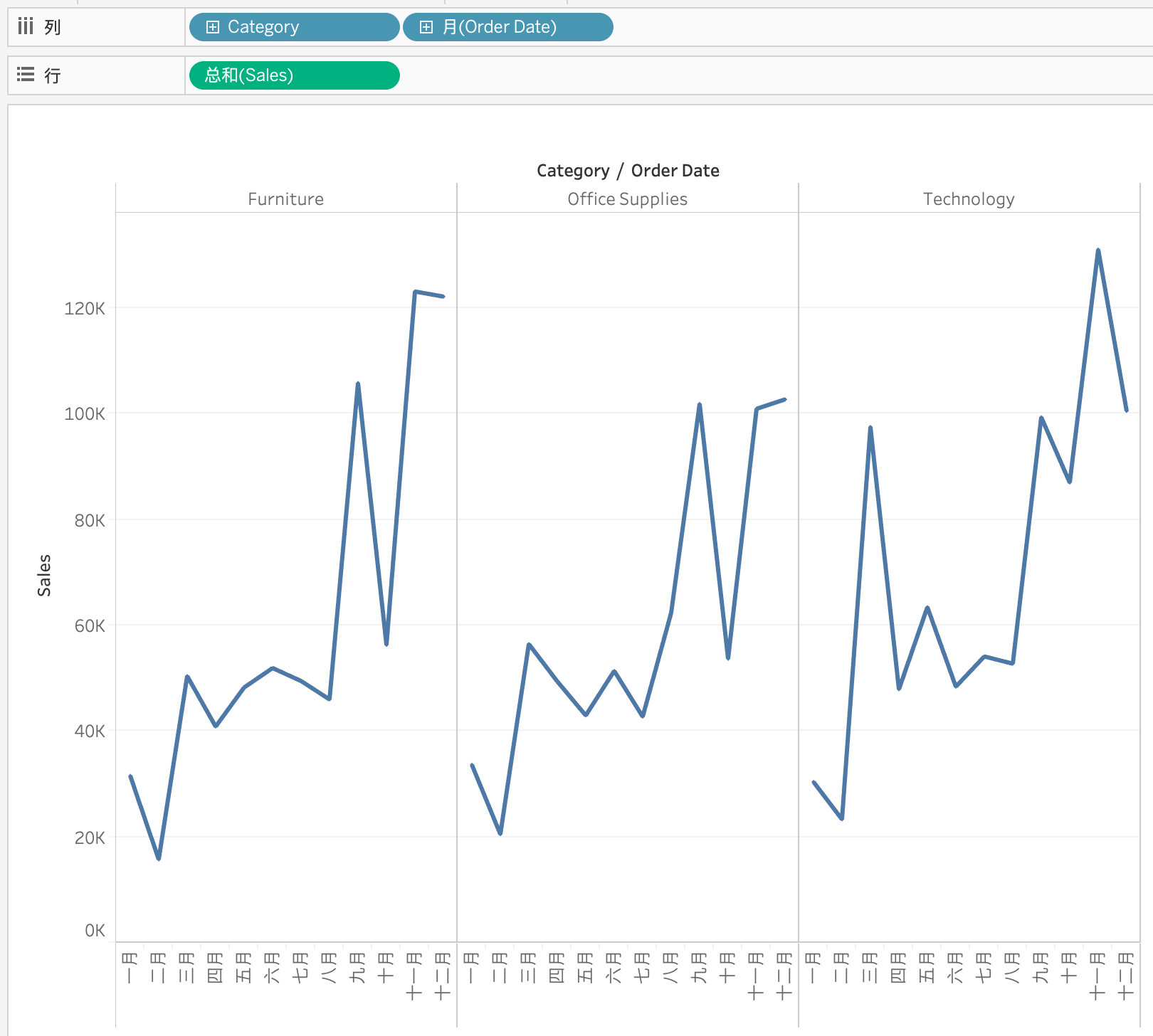Click the Sales axis label
The image size is (1153, 1036).
44,576
